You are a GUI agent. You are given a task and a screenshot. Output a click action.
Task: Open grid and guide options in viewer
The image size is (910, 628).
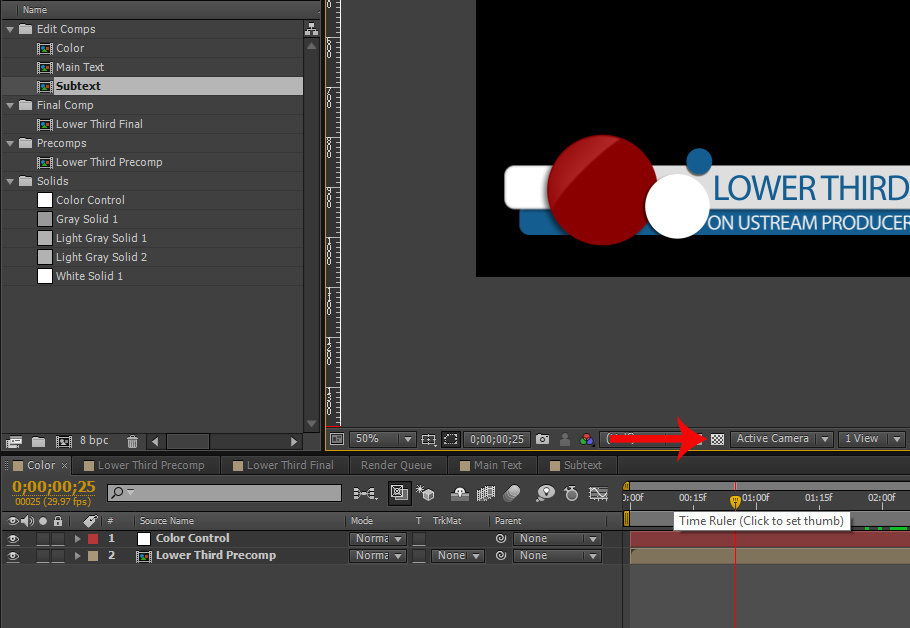tap(428, 439)
